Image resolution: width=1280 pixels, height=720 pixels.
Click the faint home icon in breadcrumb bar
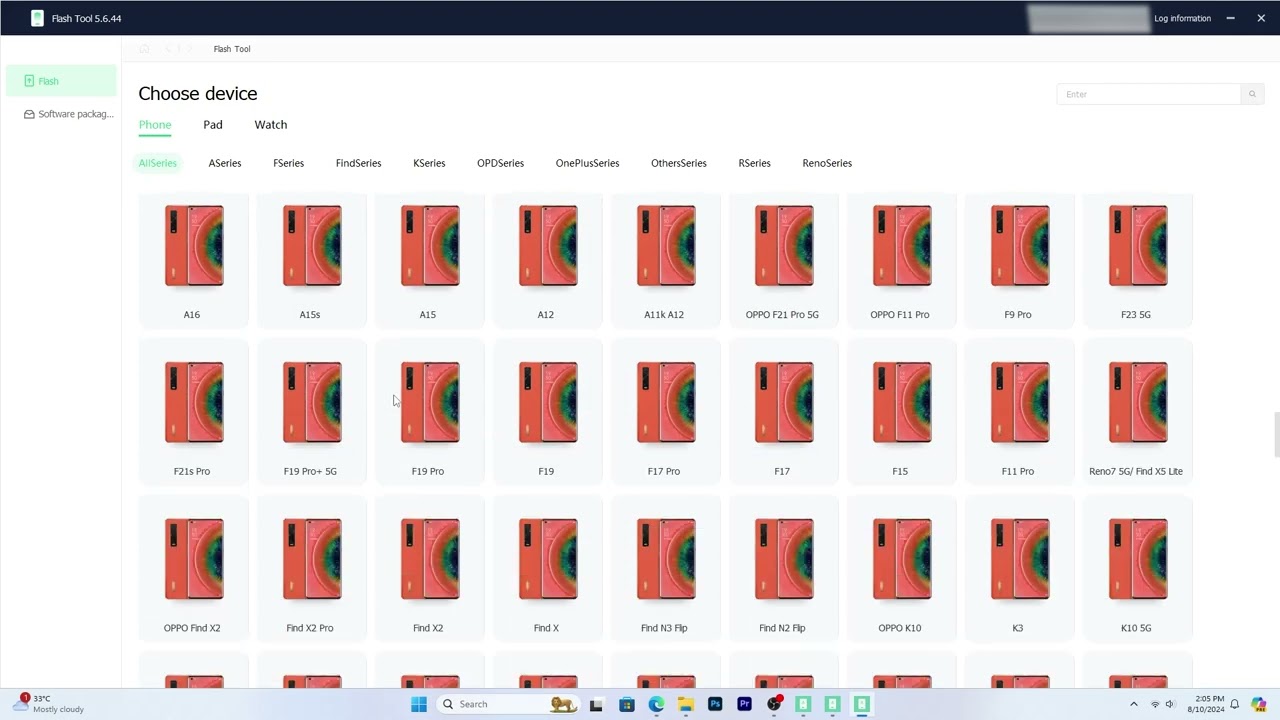[x=144, y=49]
